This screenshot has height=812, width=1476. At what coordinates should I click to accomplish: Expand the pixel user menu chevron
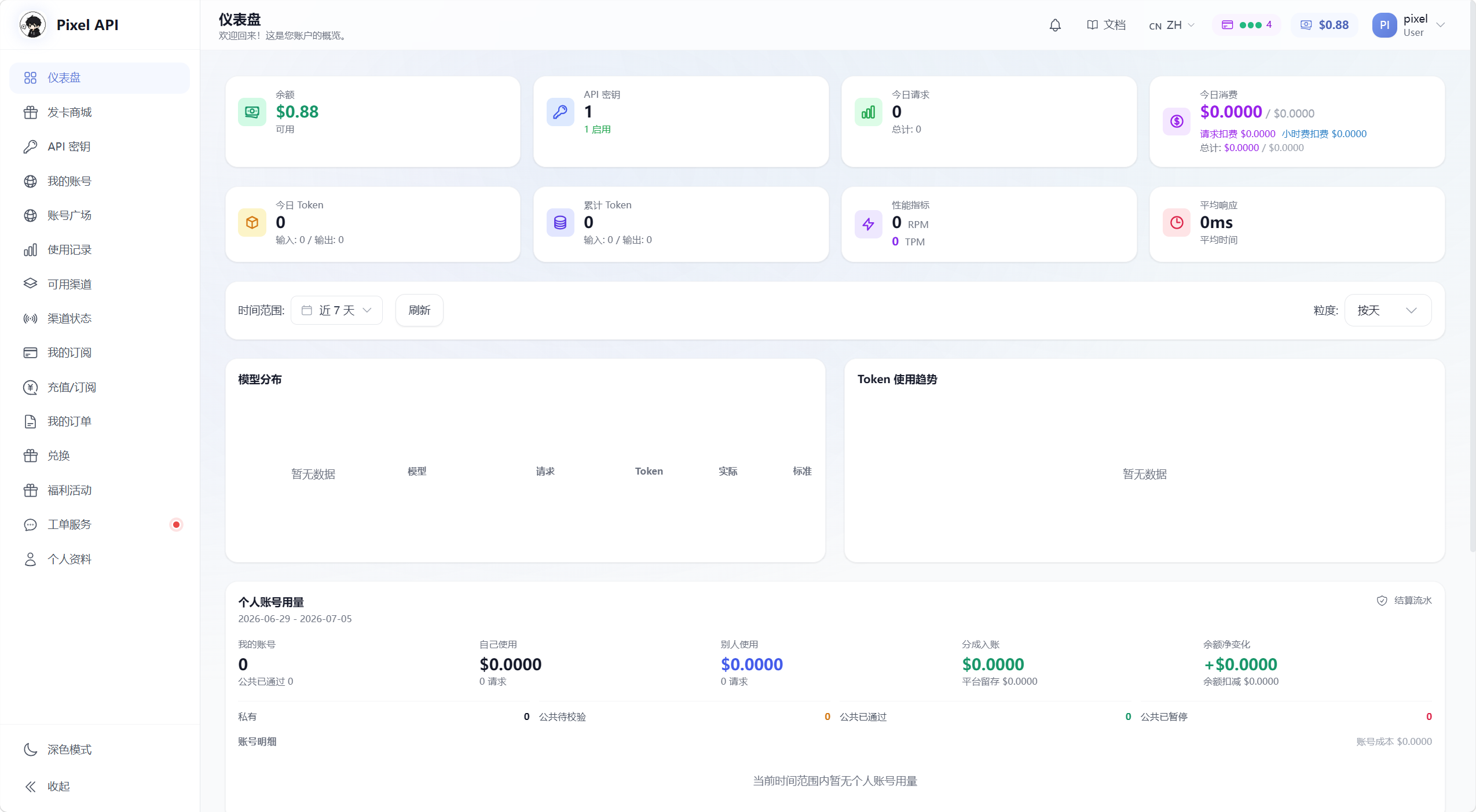1440,25
